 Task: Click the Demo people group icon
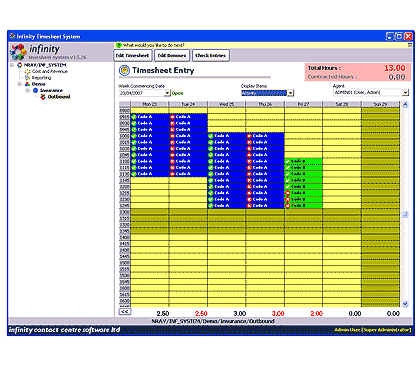coord(27,84)
